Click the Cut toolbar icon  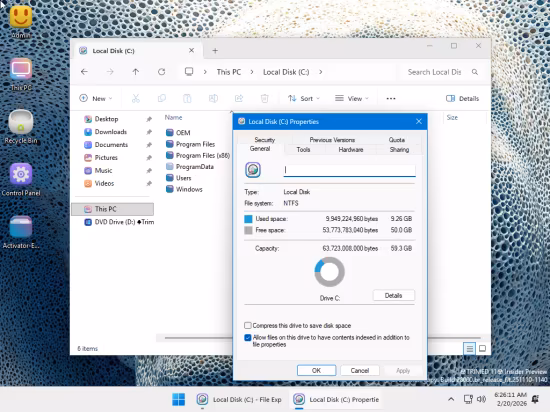[136, 99]
